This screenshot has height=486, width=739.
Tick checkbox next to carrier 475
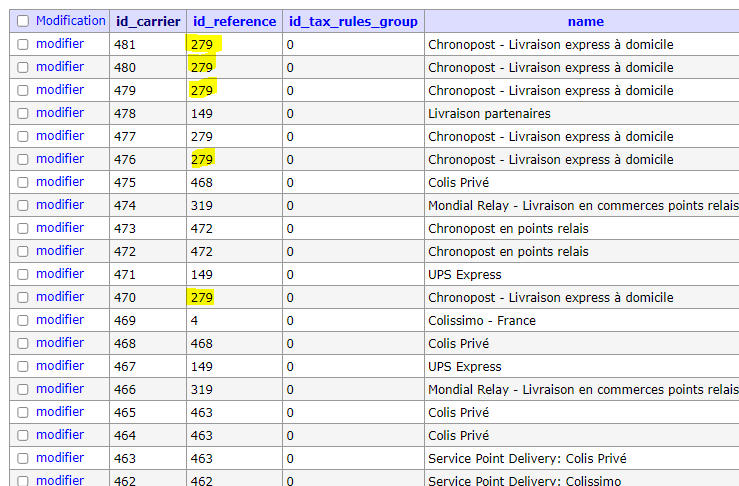(23, 182)
